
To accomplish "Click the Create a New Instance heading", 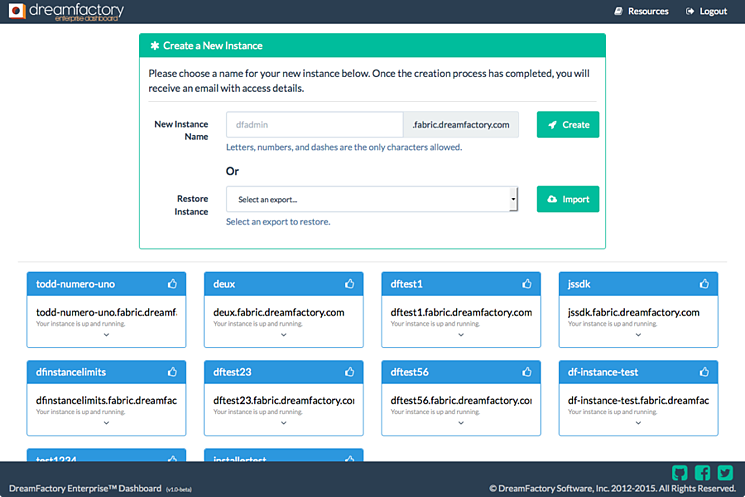I will click(213, 46).
